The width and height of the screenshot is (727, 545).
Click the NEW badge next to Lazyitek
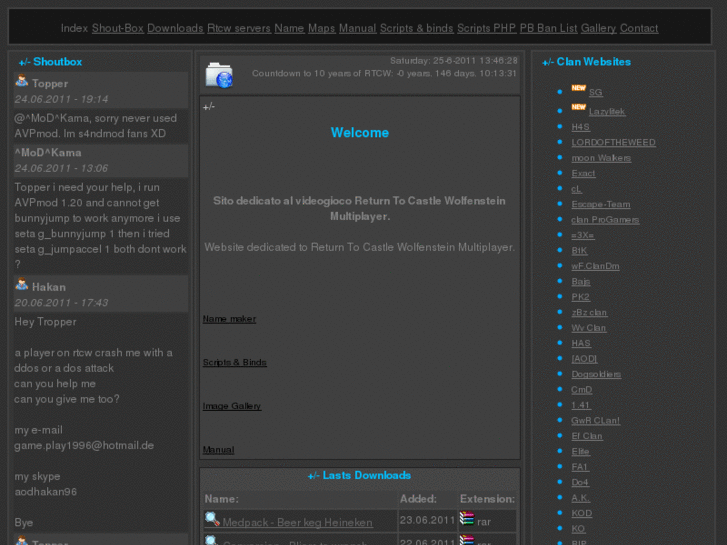(578, 108)
